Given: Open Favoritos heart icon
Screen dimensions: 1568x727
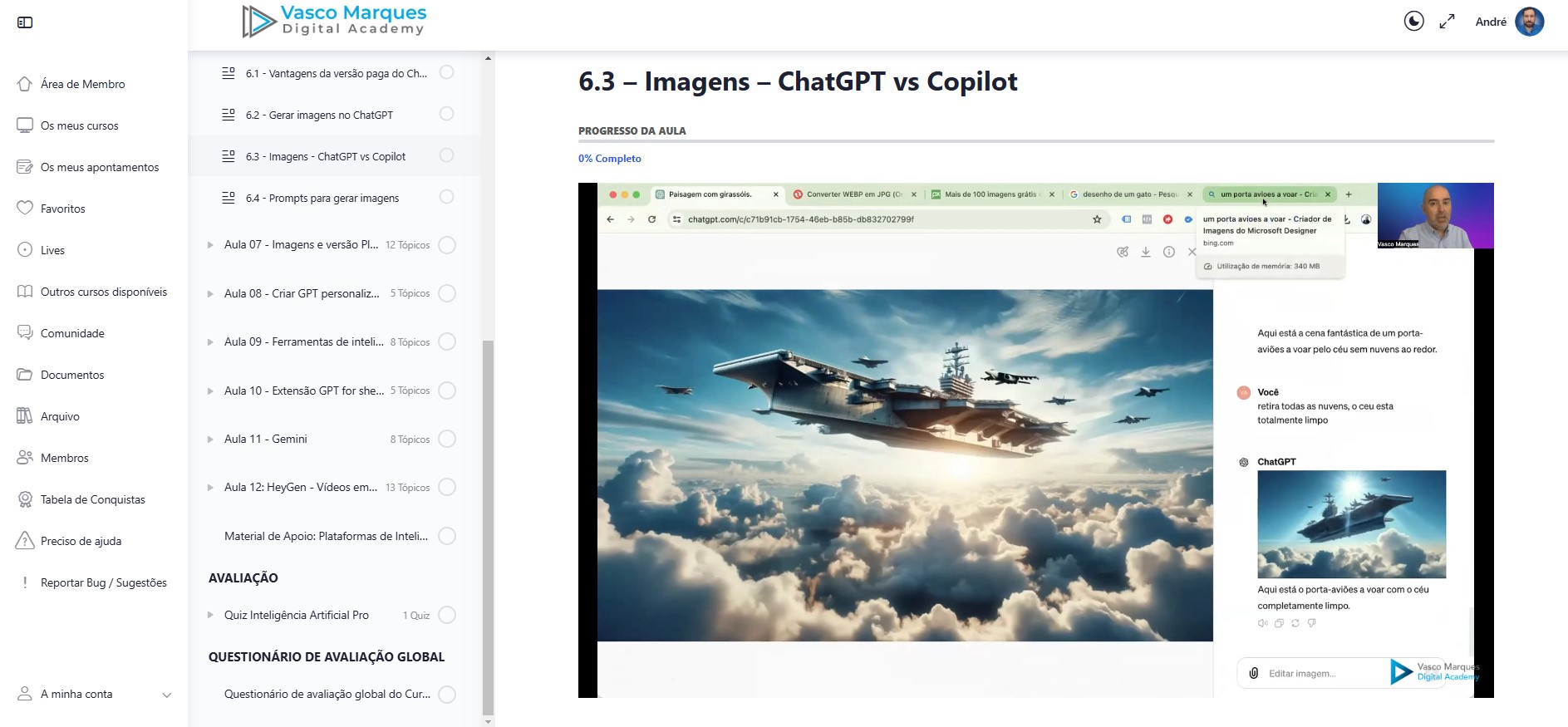Looking at the screenshot, I should [25, 209].
